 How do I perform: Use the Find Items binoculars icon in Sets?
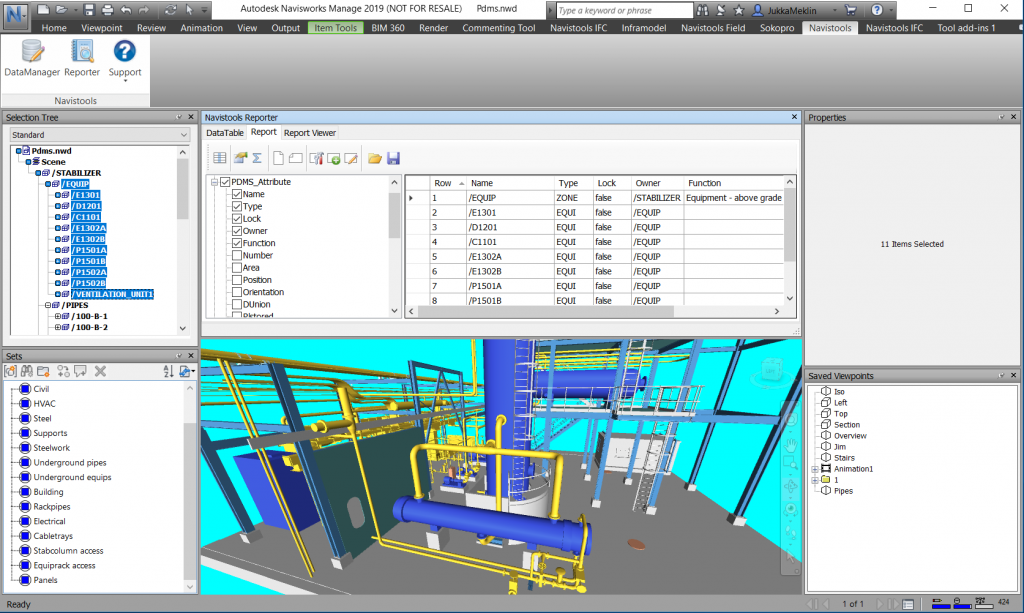[x=26, y=371]
